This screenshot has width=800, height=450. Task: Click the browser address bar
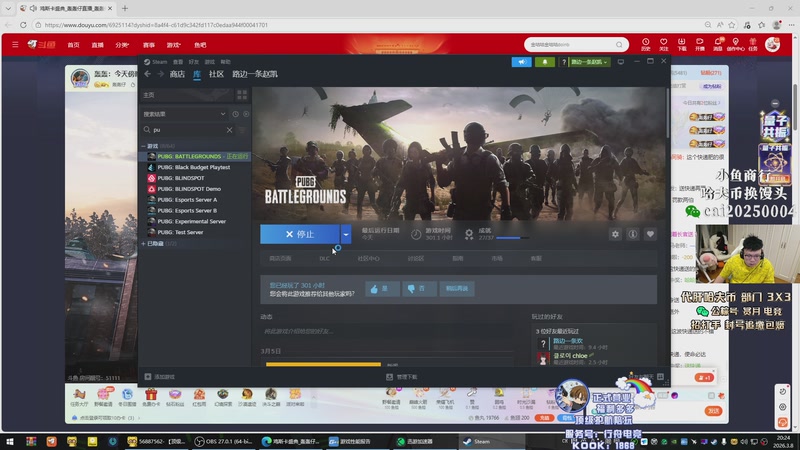(369, 24)
